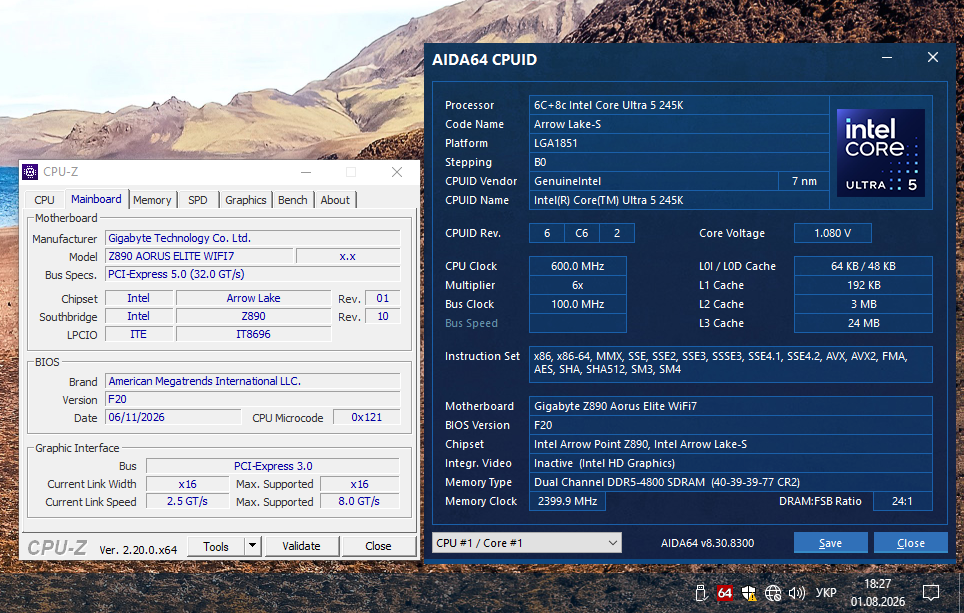
Task: Click the Close button in AIDA64 CPUID
Action: coord(911,543)
